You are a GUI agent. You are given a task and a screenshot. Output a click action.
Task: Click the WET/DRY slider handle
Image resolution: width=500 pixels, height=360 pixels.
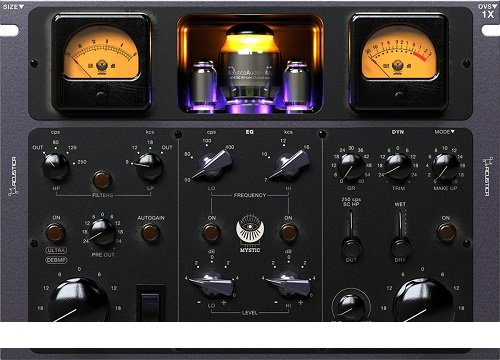tap(401, 247)
